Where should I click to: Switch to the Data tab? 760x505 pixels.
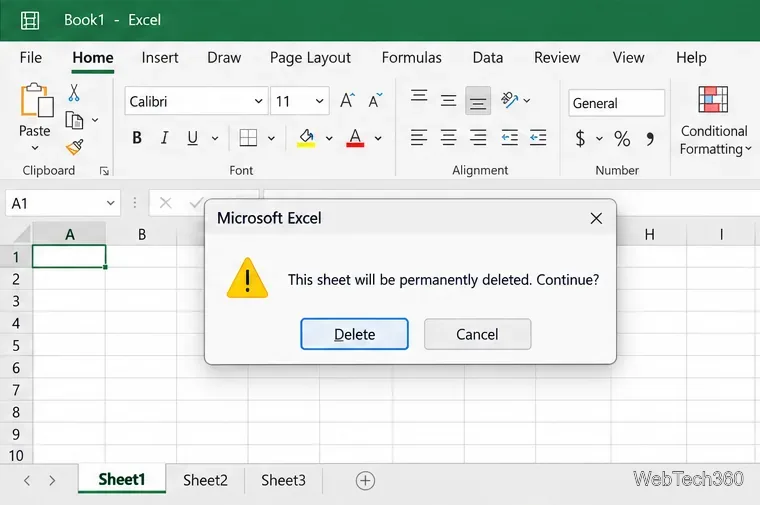(x=488, y=58)
